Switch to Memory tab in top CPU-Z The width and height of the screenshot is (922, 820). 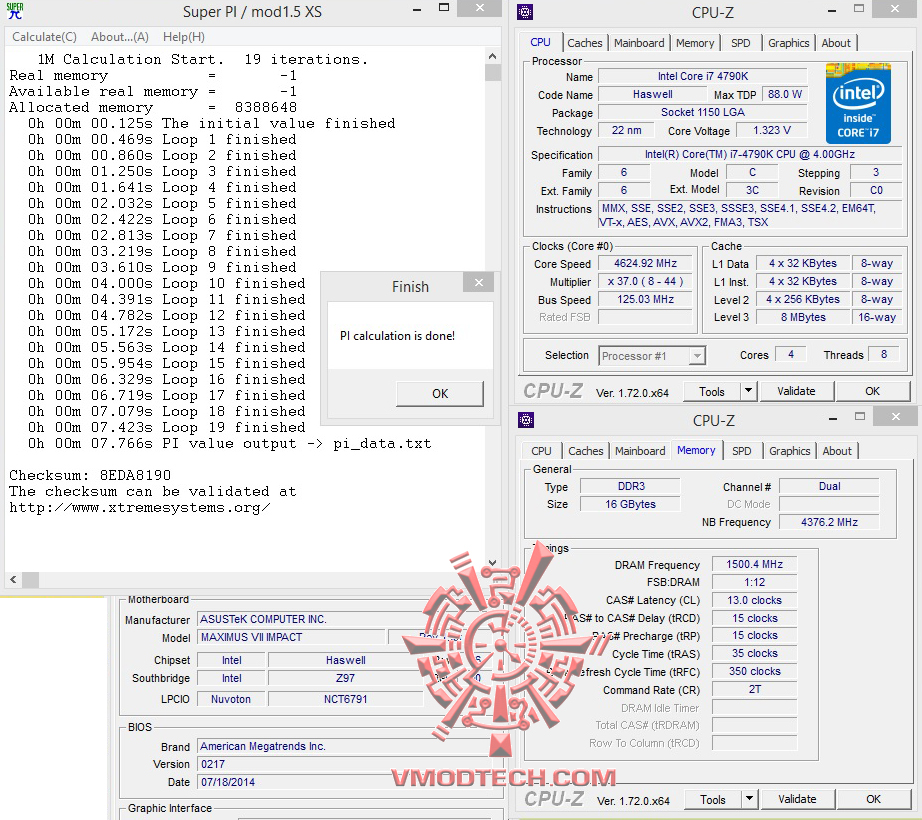(x=695, y=43)
